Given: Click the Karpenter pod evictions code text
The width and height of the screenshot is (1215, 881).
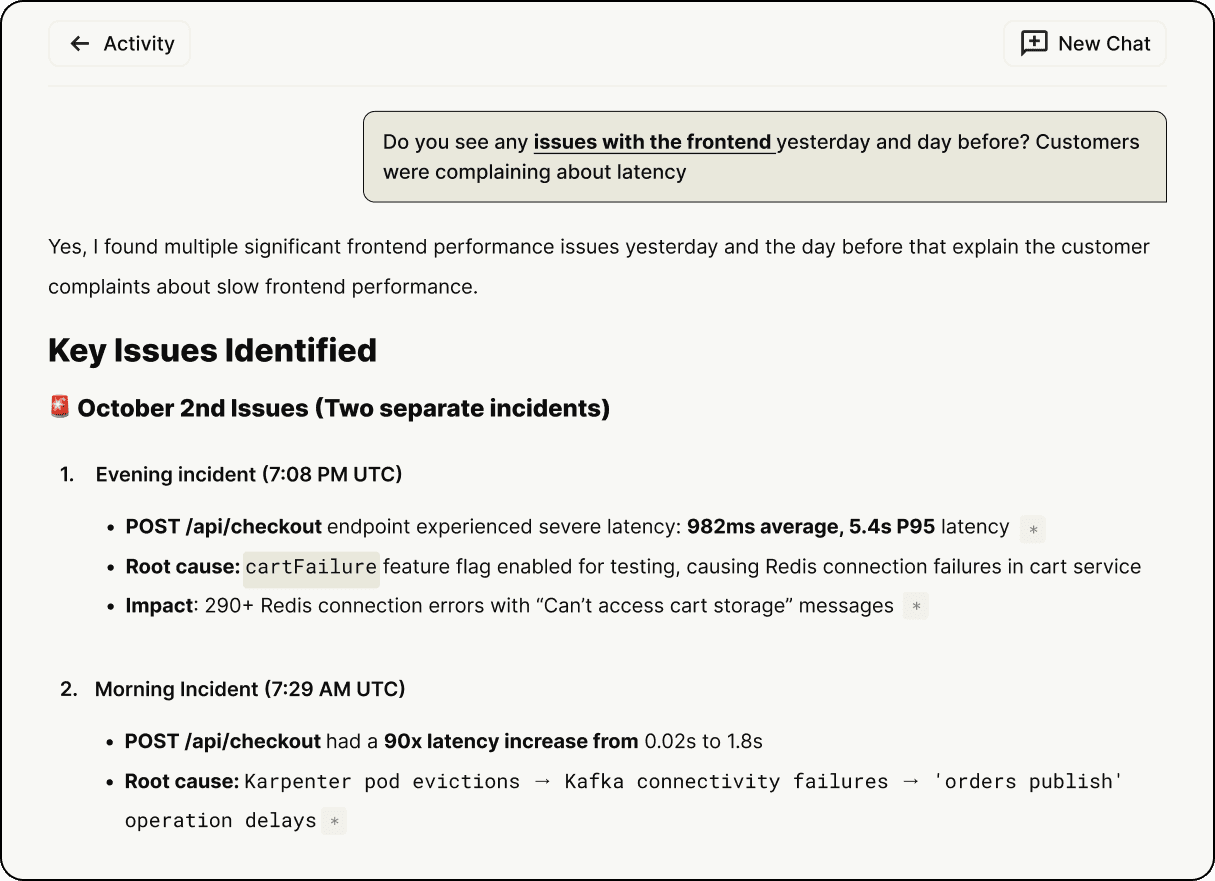Looking at the screenshot, I should click(382, 781).
